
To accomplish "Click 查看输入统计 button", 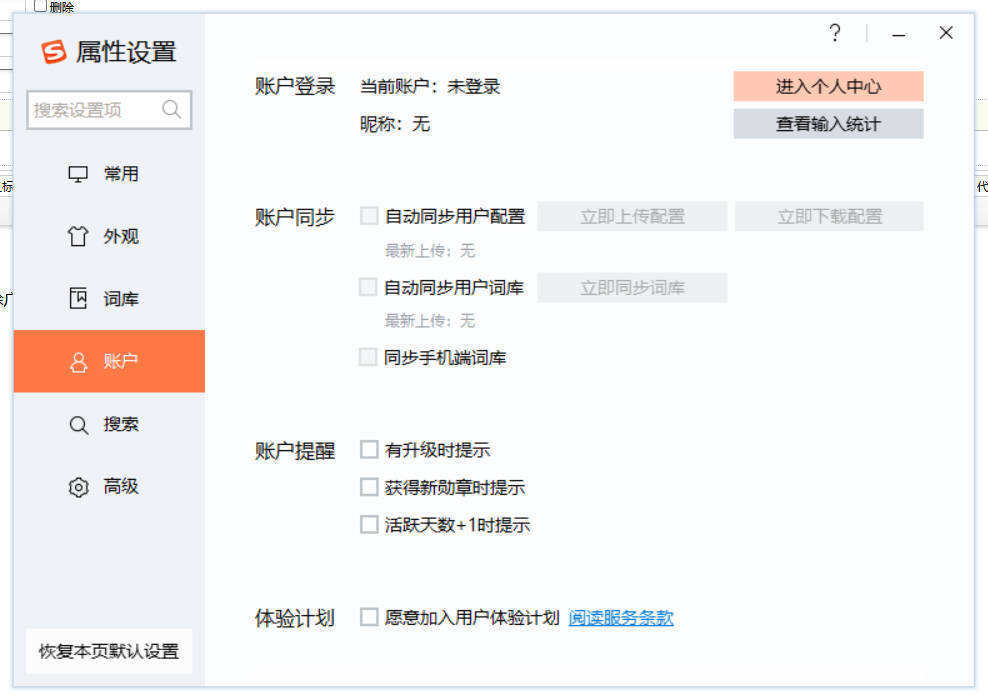I will [829, 124].
